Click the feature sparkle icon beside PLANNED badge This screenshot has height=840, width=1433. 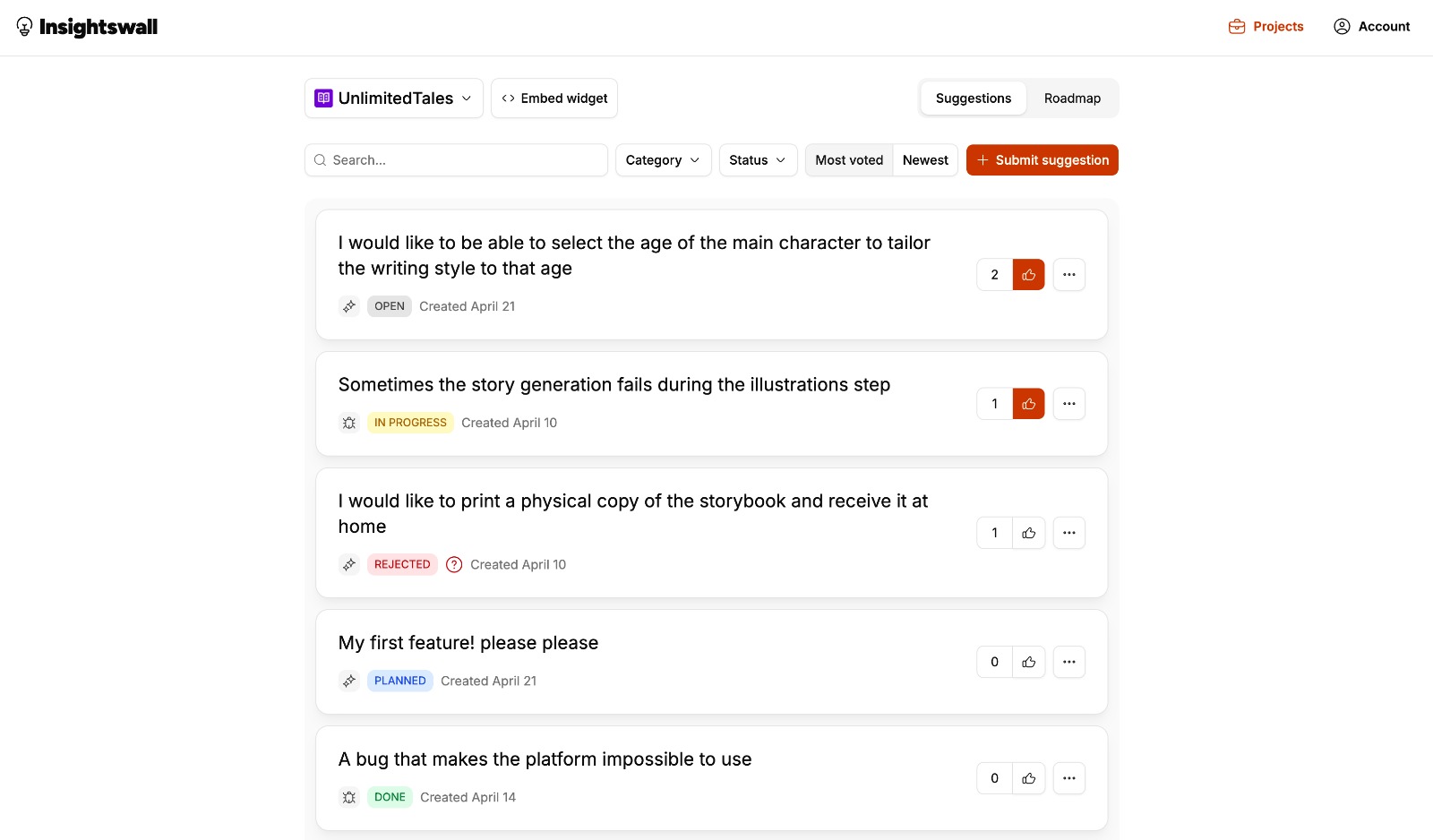coord(349,681)
